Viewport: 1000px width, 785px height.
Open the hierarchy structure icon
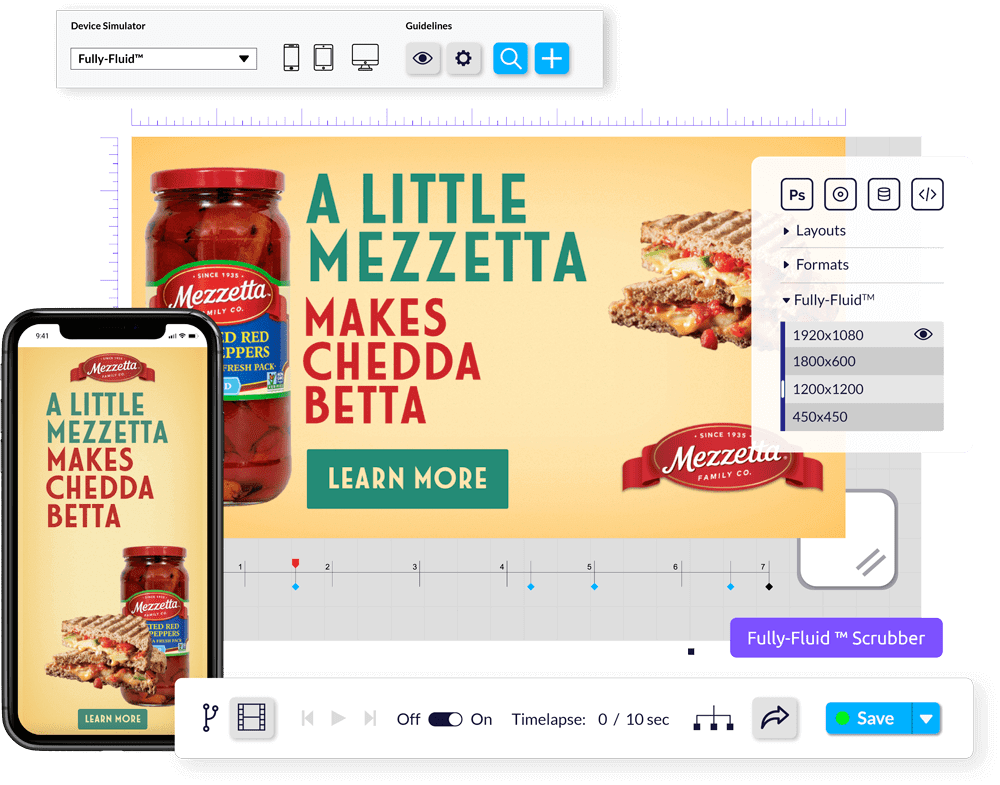713,719
